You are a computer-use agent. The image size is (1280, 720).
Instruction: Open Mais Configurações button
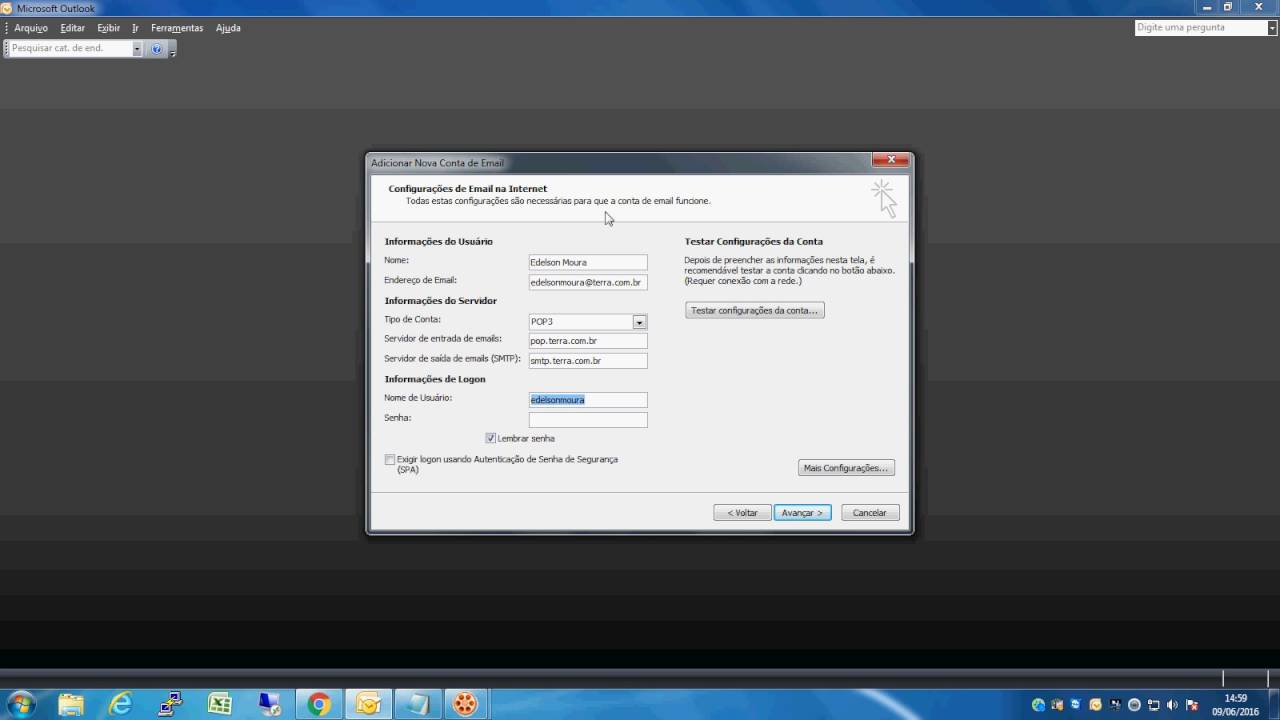(x=846, y=468)
